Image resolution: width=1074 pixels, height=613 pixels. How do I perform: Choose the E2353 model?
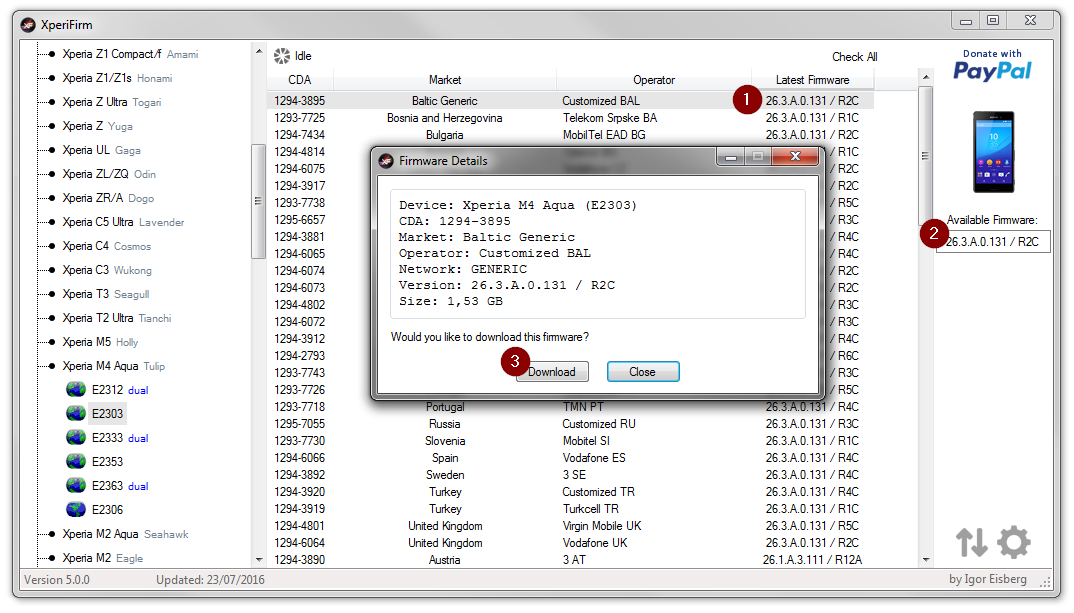click(x=108, y=462)
